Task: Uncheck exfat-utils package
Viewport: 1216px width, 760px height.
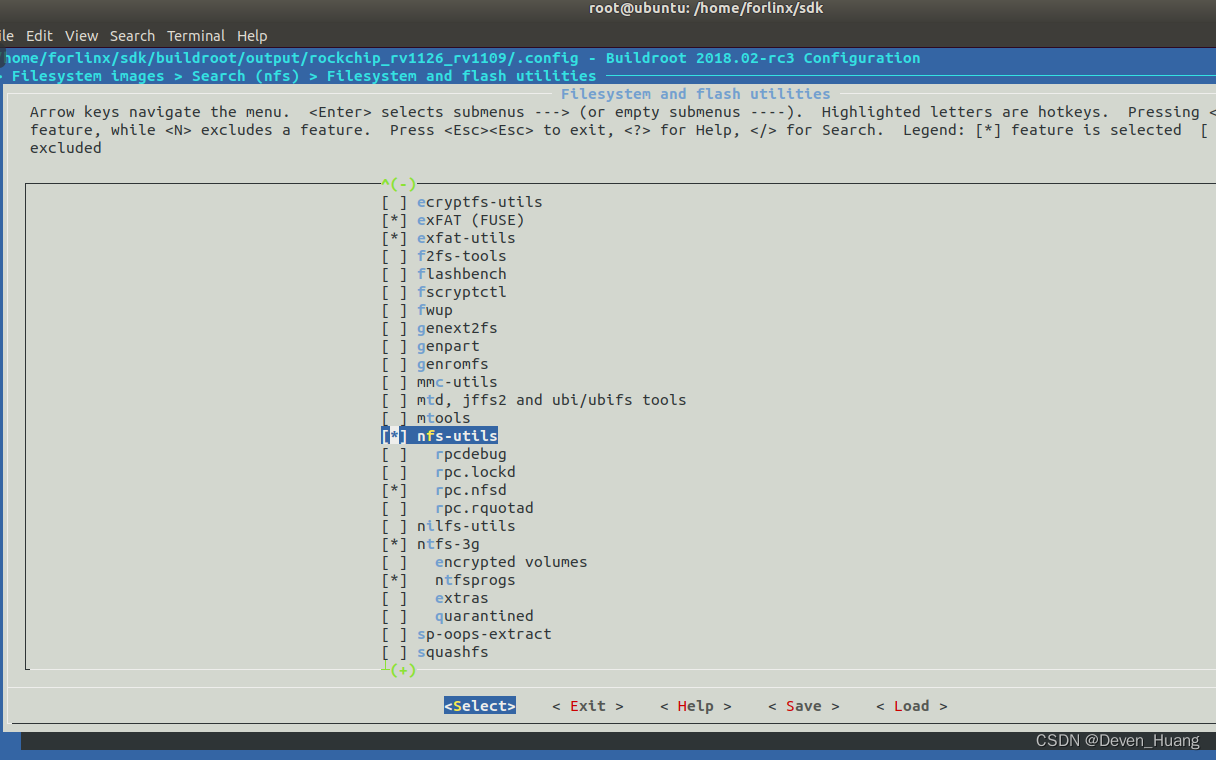Action: 394,238
